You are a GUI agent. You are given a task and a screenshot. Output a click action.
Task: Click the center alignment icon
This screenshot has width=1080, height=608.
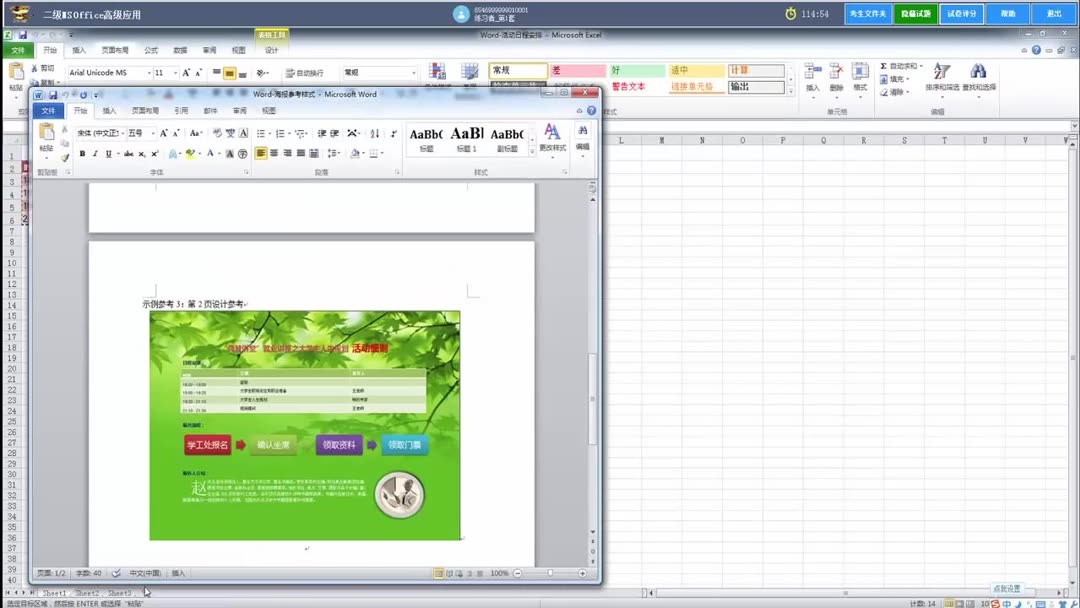274,153
